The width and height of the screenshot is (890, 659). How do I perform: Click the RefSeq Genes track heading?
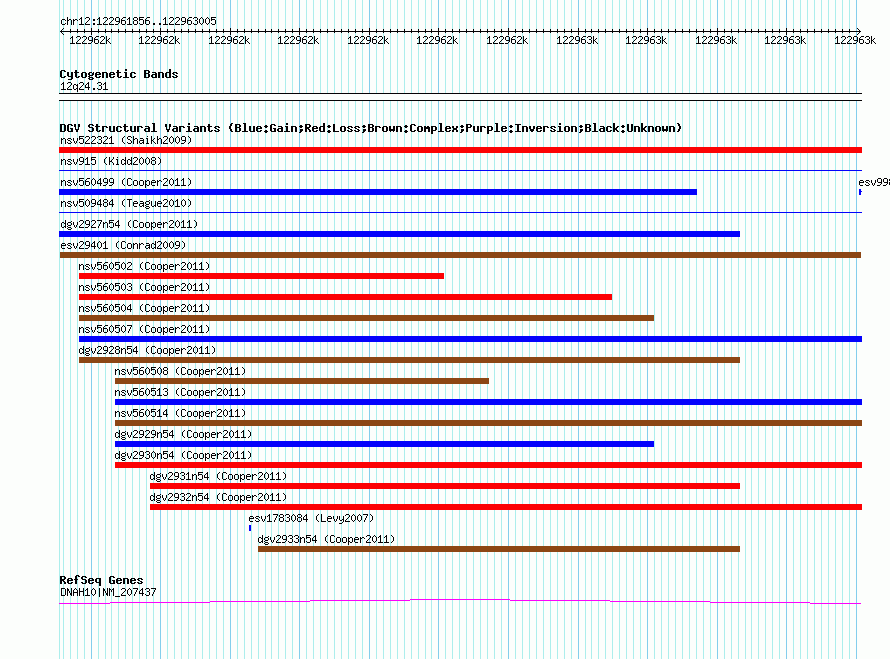(101, 580)
